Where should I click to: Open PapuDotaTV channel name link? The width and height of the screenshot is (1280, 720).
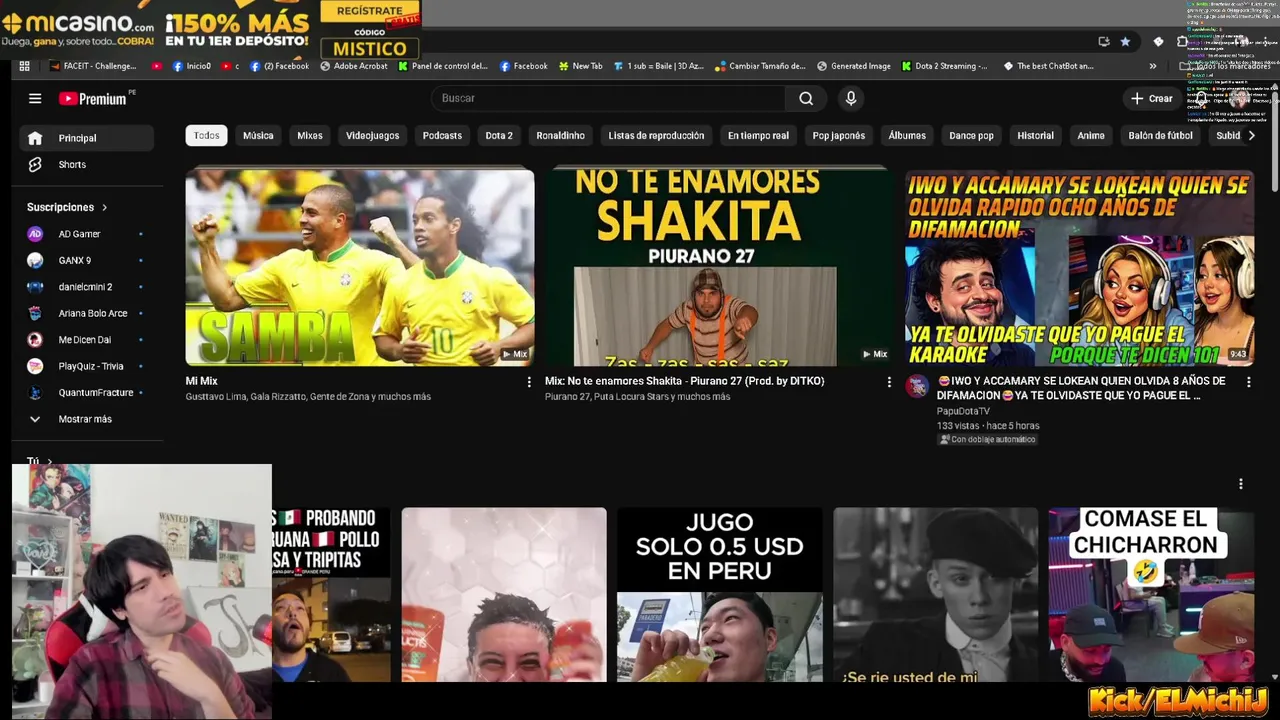click(963, 411)
